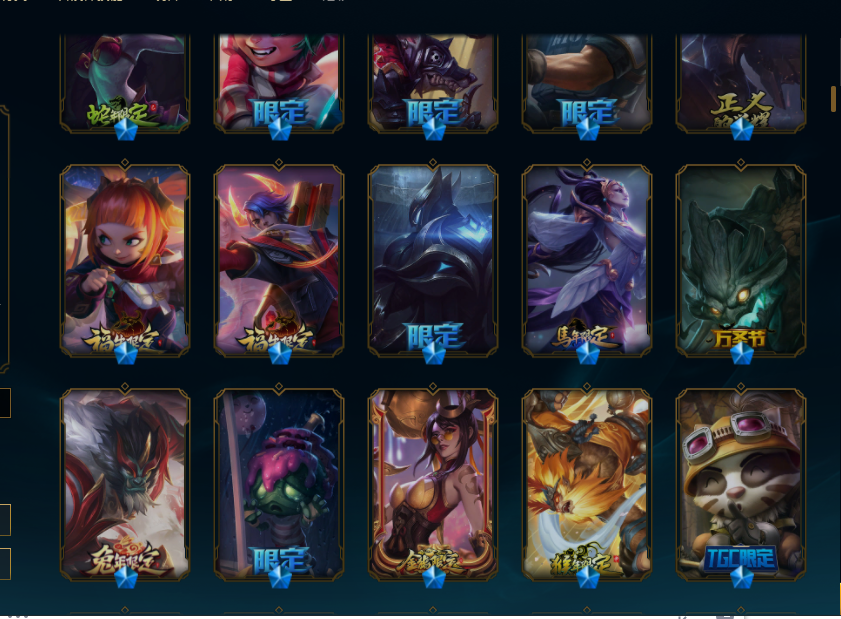Select the 万圣节 Maokai skin card
The width and height of the screenshot is (841, 619).
741,260
